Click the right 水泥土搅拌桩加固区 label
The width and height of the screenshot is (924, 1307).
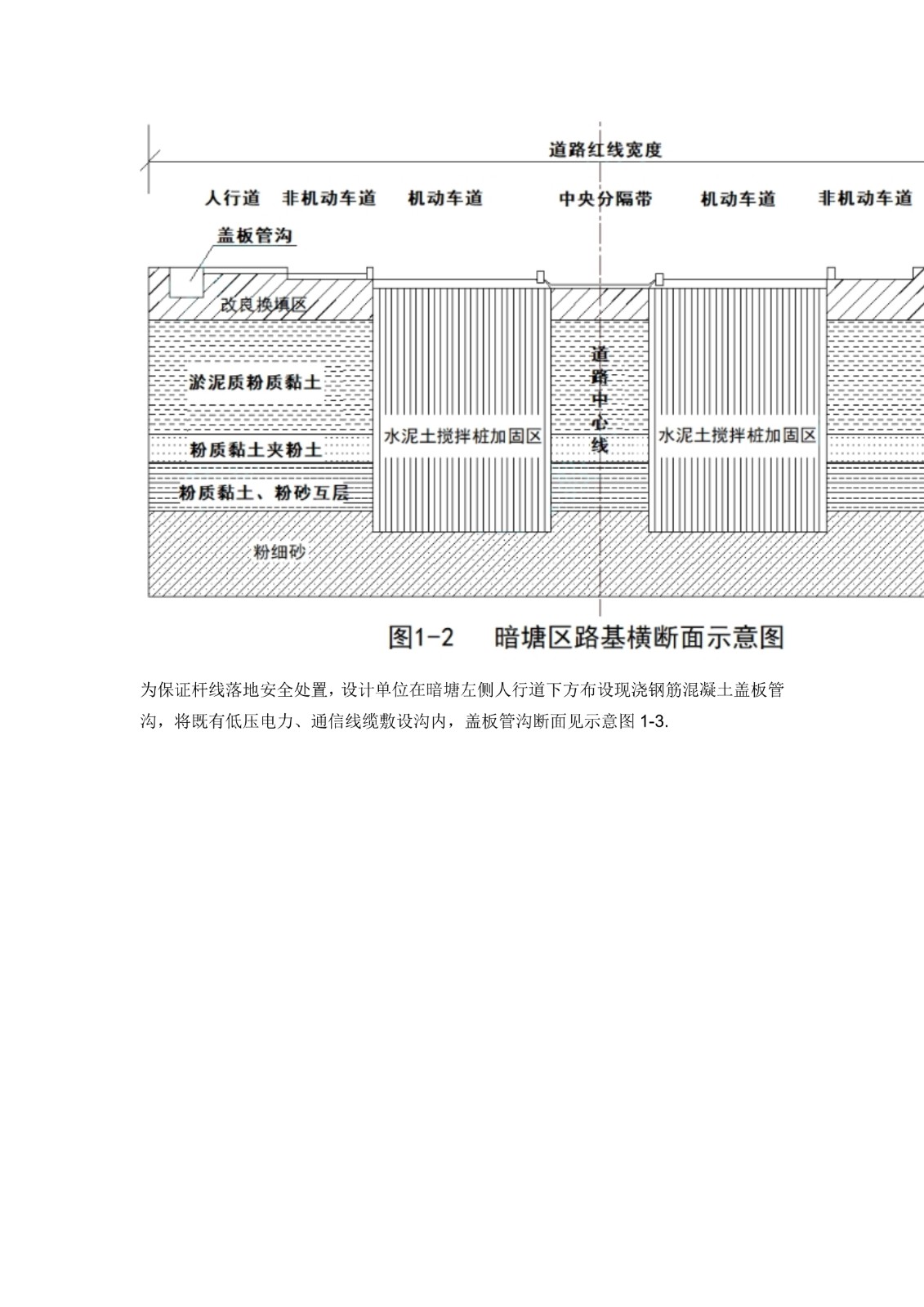pyautogui.click(x=737, y=436)
